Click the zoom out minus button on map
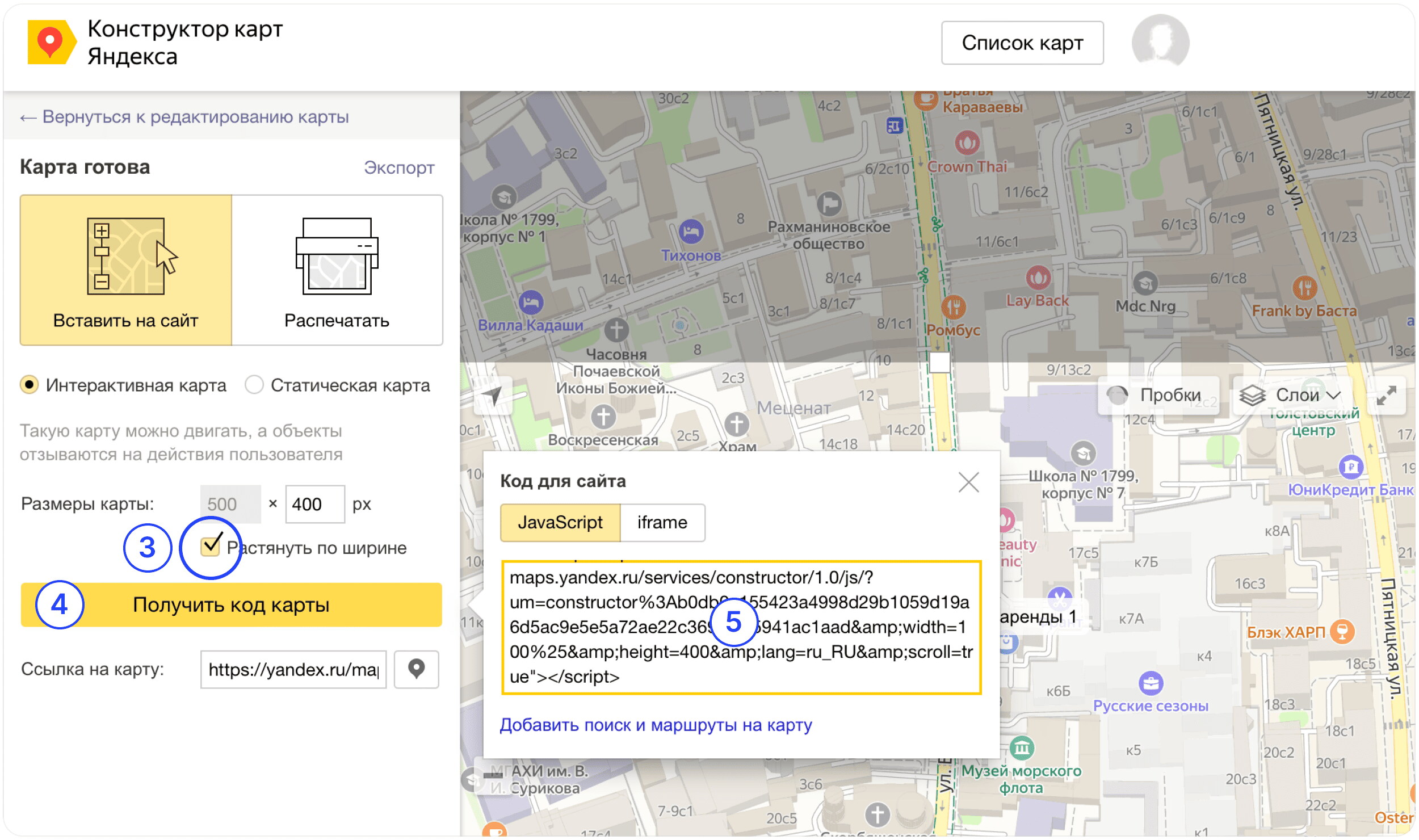 [493, 775]
